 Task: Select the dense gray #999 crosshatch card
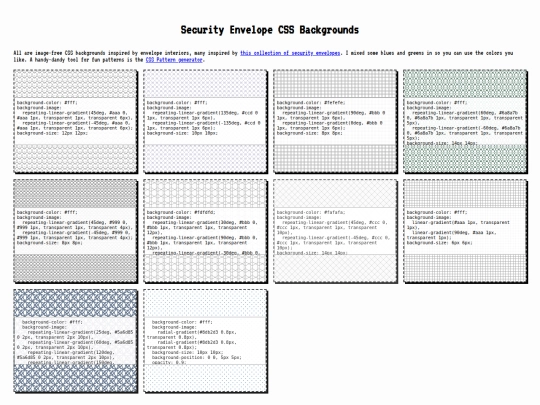click(x=75, y=231)
